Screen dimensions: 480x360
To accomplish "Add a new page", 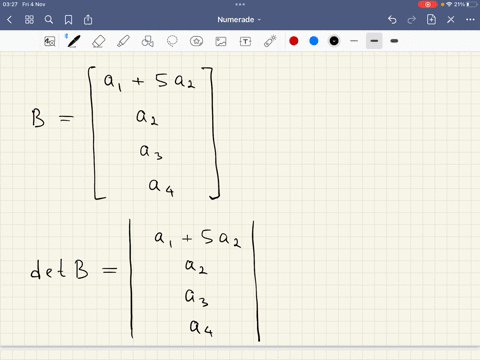I will click(x=431, y=20).
